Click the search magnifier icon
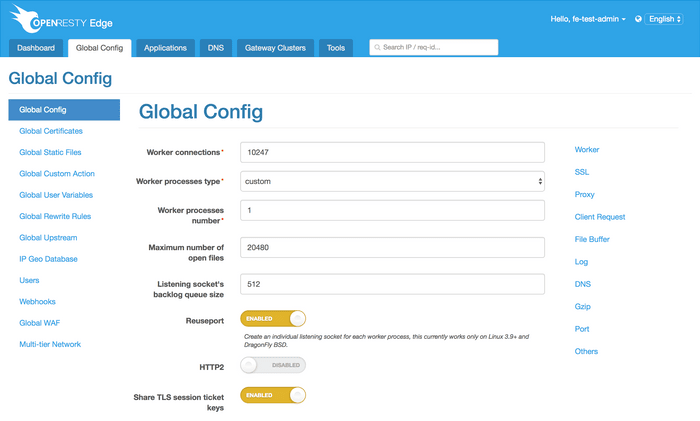Viewport: 700px width, 421px height. tap(377, 47)
